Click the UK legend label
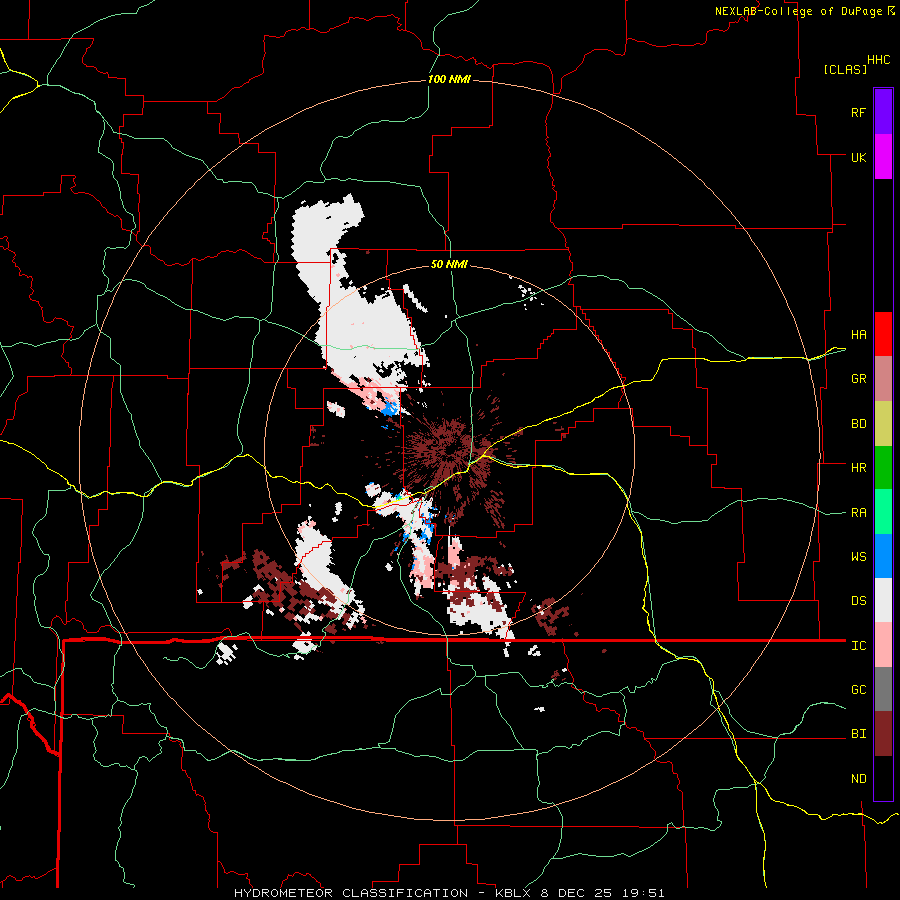 coord(858,157)
